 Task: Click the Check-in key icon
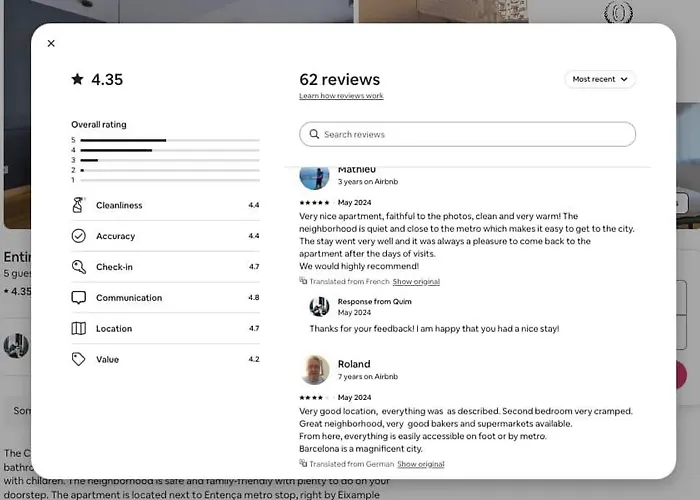click(79, 267)
